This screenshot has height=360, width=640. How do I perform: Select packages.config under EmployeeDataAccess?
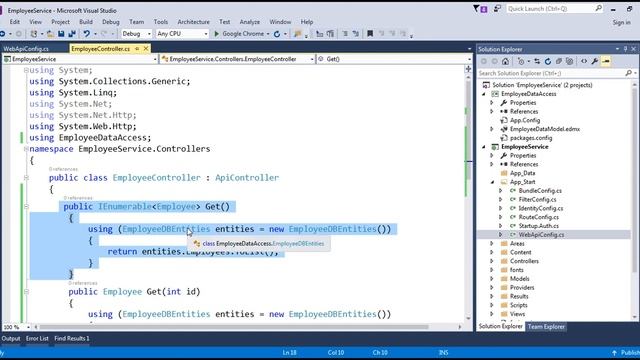tap(531, 138)
